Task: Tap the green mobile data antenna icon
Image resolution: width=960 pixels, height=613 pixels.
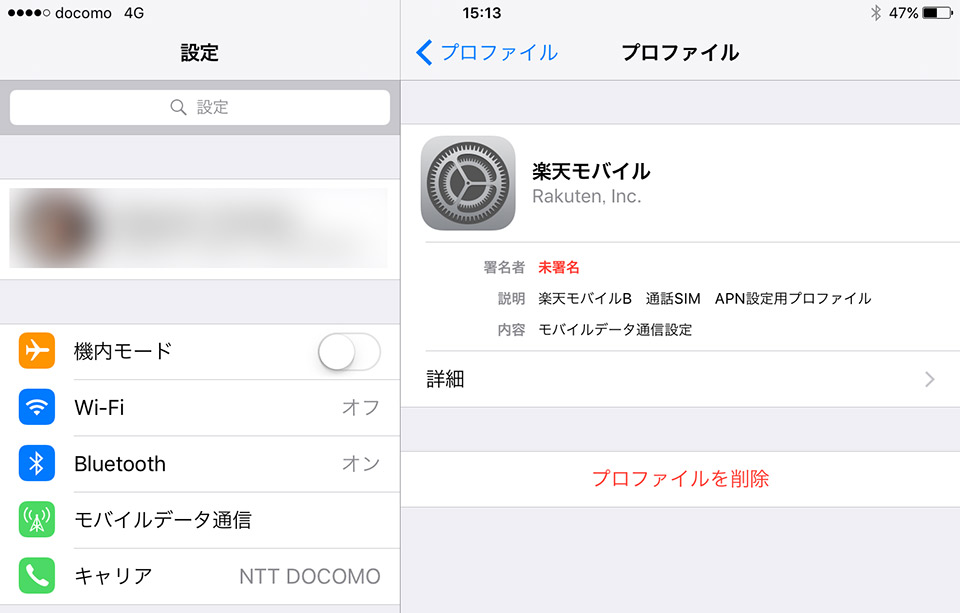Action: [x=37, y=519]
